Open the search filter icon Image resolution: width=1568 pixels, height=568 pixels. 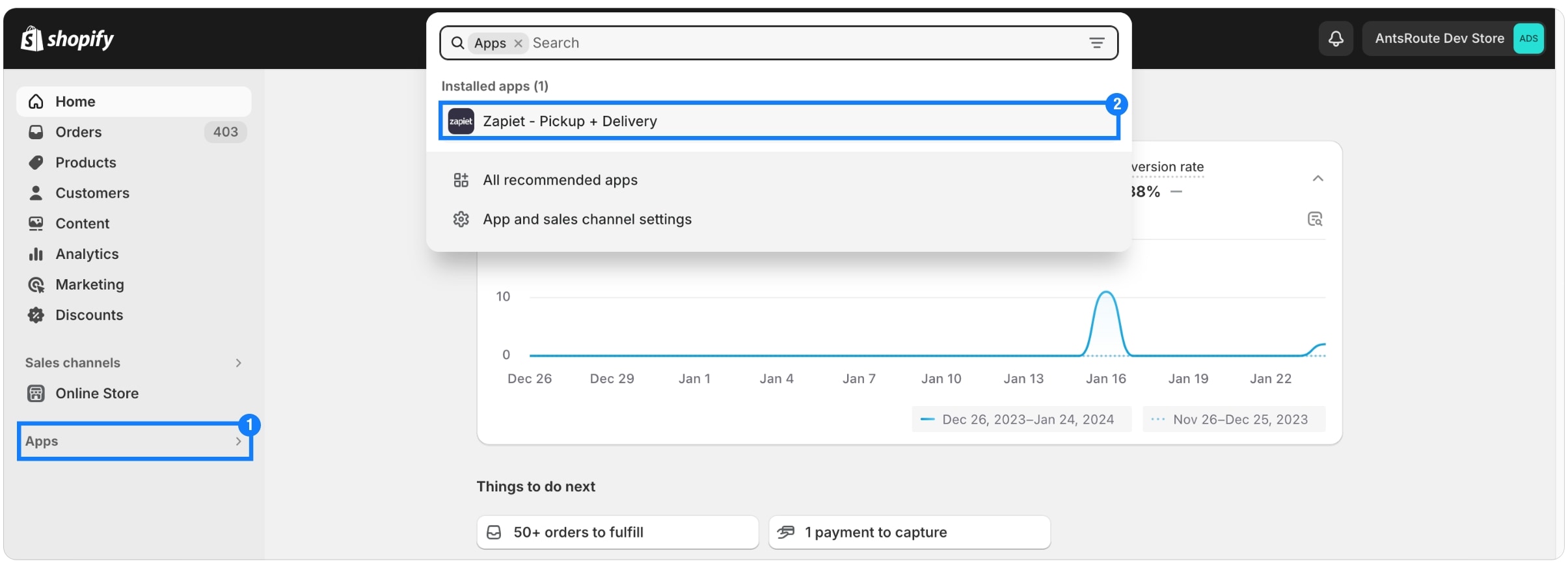(x=1097, y=43)
